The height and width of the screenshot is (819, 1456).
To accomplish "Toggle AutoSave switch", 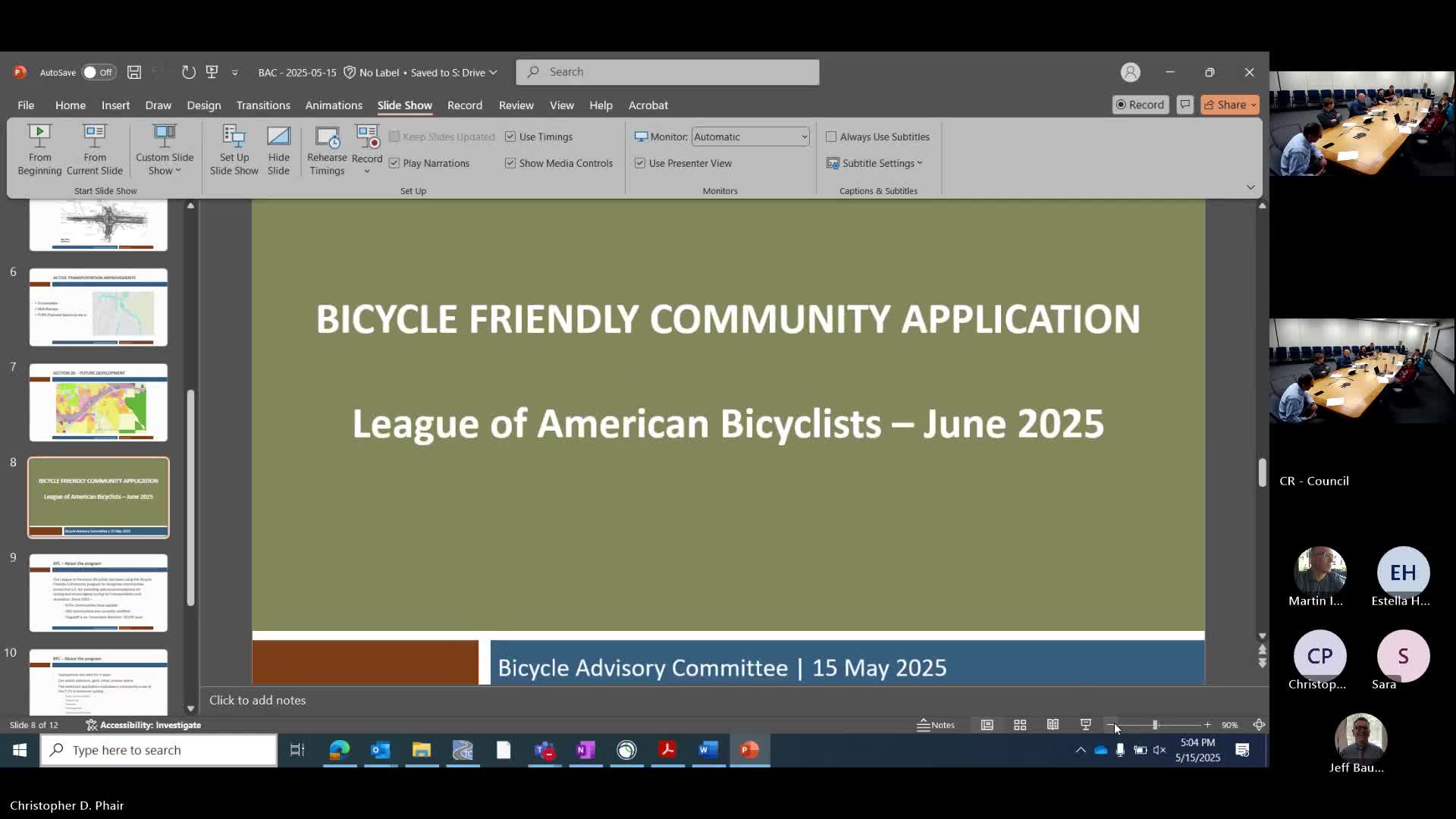I will pyautogui.click(x=99, y=72).
